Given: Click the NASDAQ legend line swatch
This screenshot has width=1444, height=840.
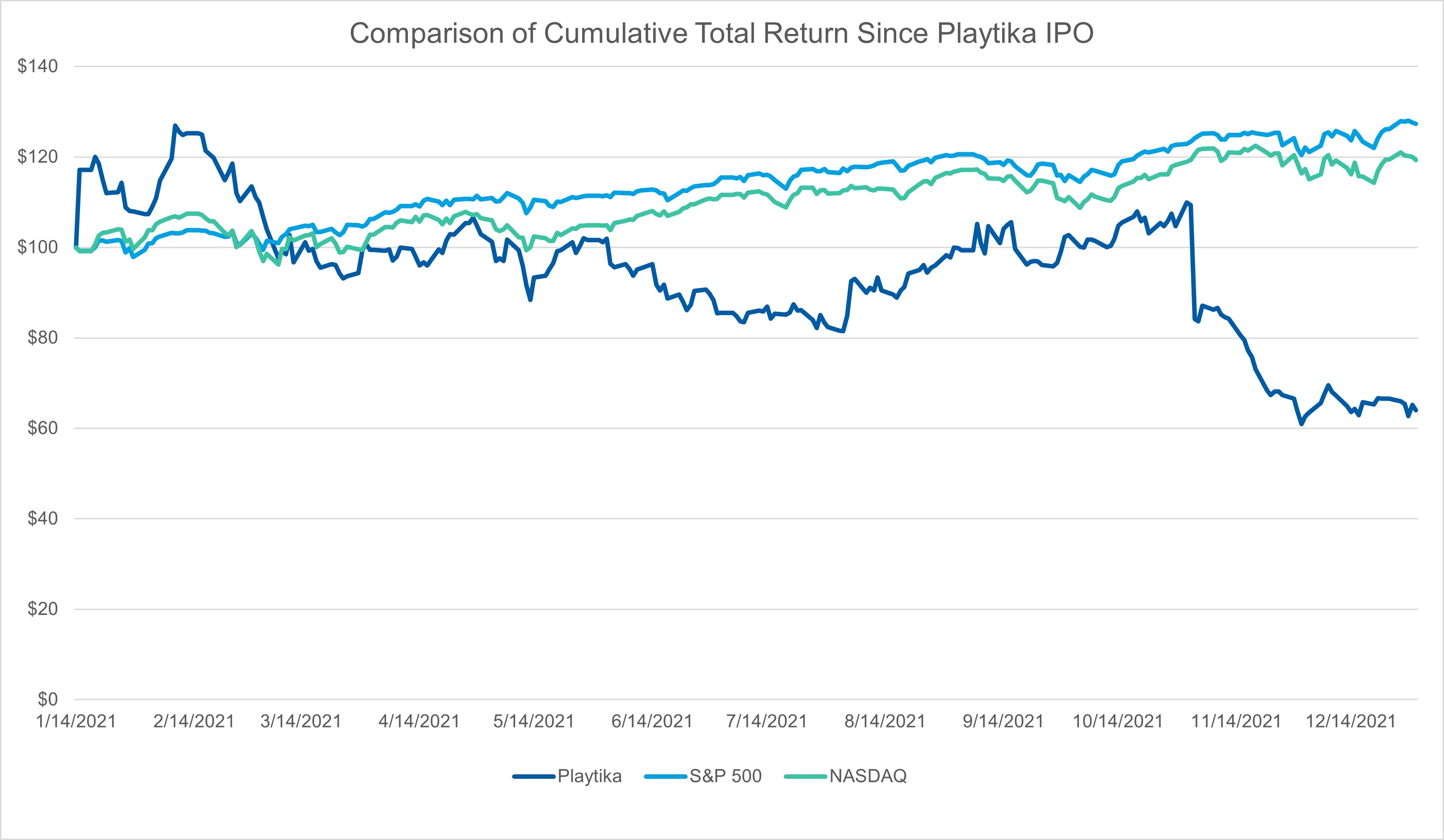Looking at the screenshot, I should click(805, 777).
